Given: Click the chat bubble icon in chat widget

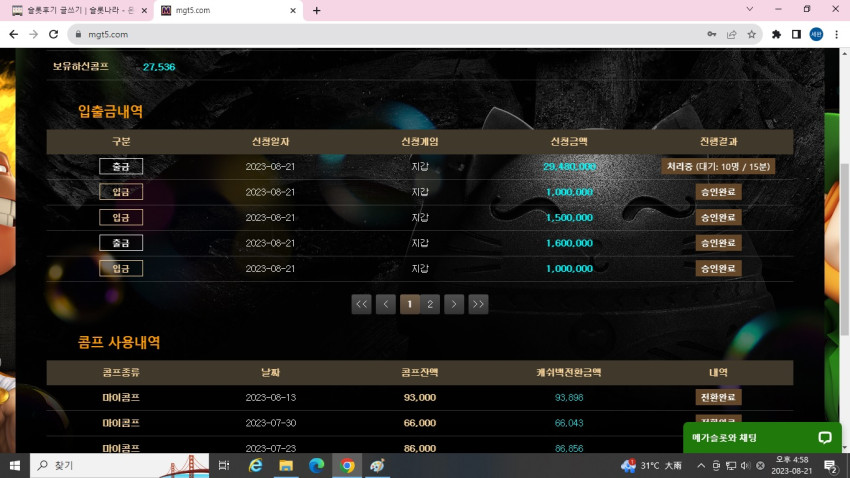Looking at the screenshot, I should [825, 437].
